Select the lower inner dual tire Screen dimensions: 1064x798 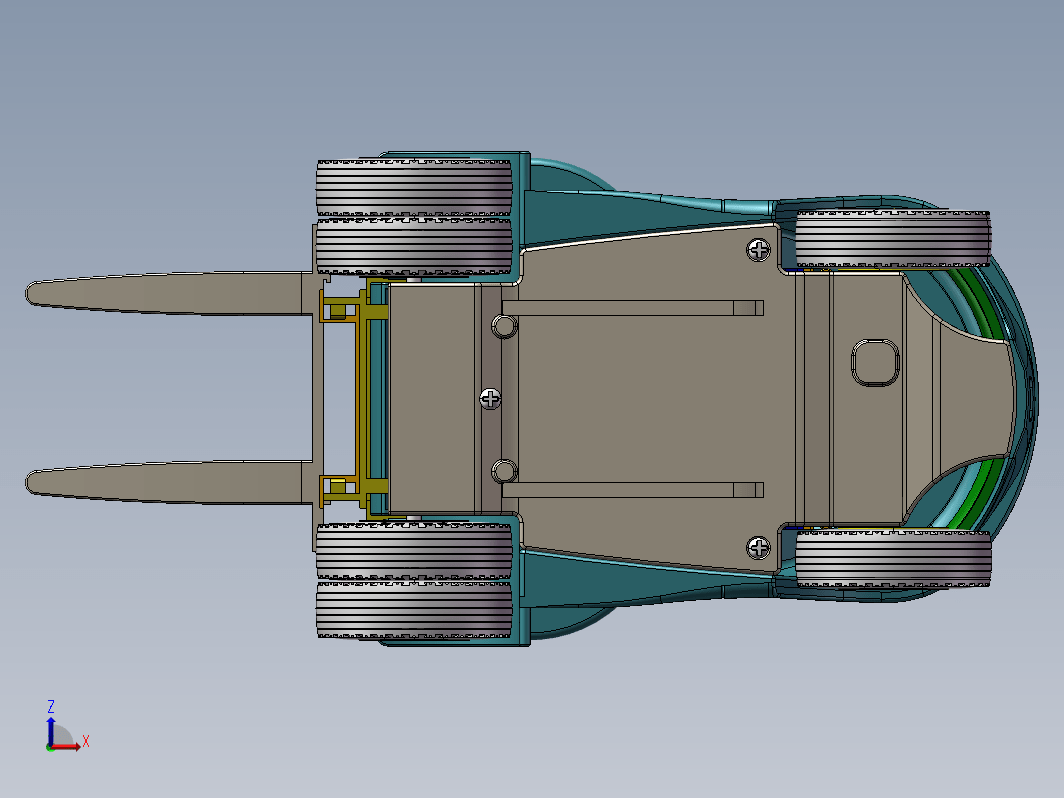pos(414,551)
